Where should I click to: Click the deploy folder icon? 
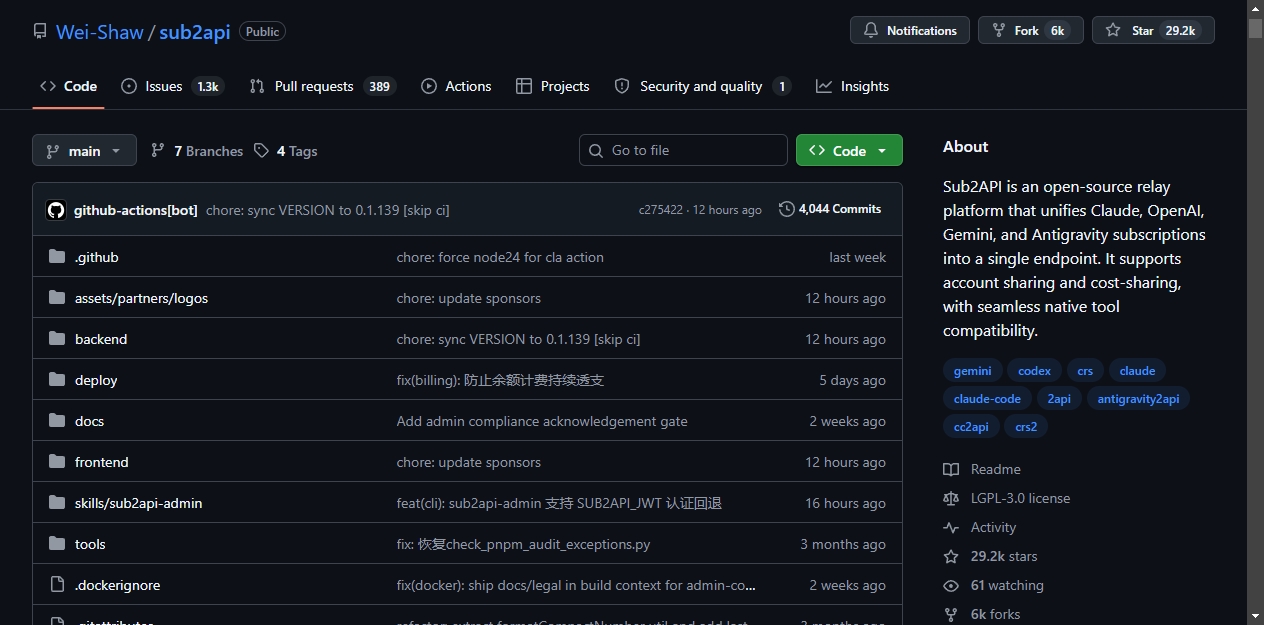pyautogui.click(x=57, y=380)
